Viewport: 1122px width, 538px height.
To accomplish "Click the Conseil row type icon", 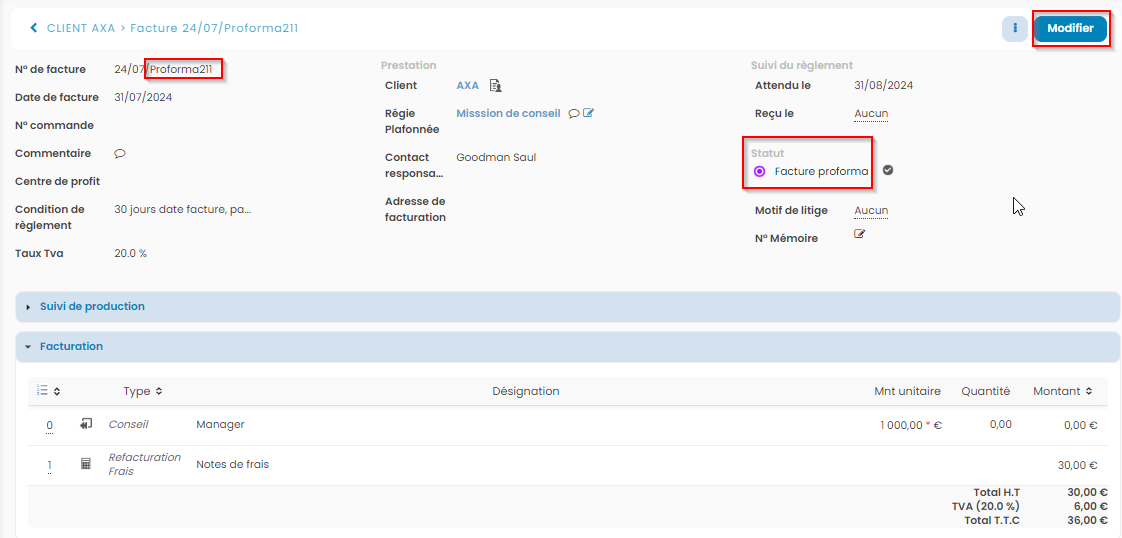I will (85, 425).
